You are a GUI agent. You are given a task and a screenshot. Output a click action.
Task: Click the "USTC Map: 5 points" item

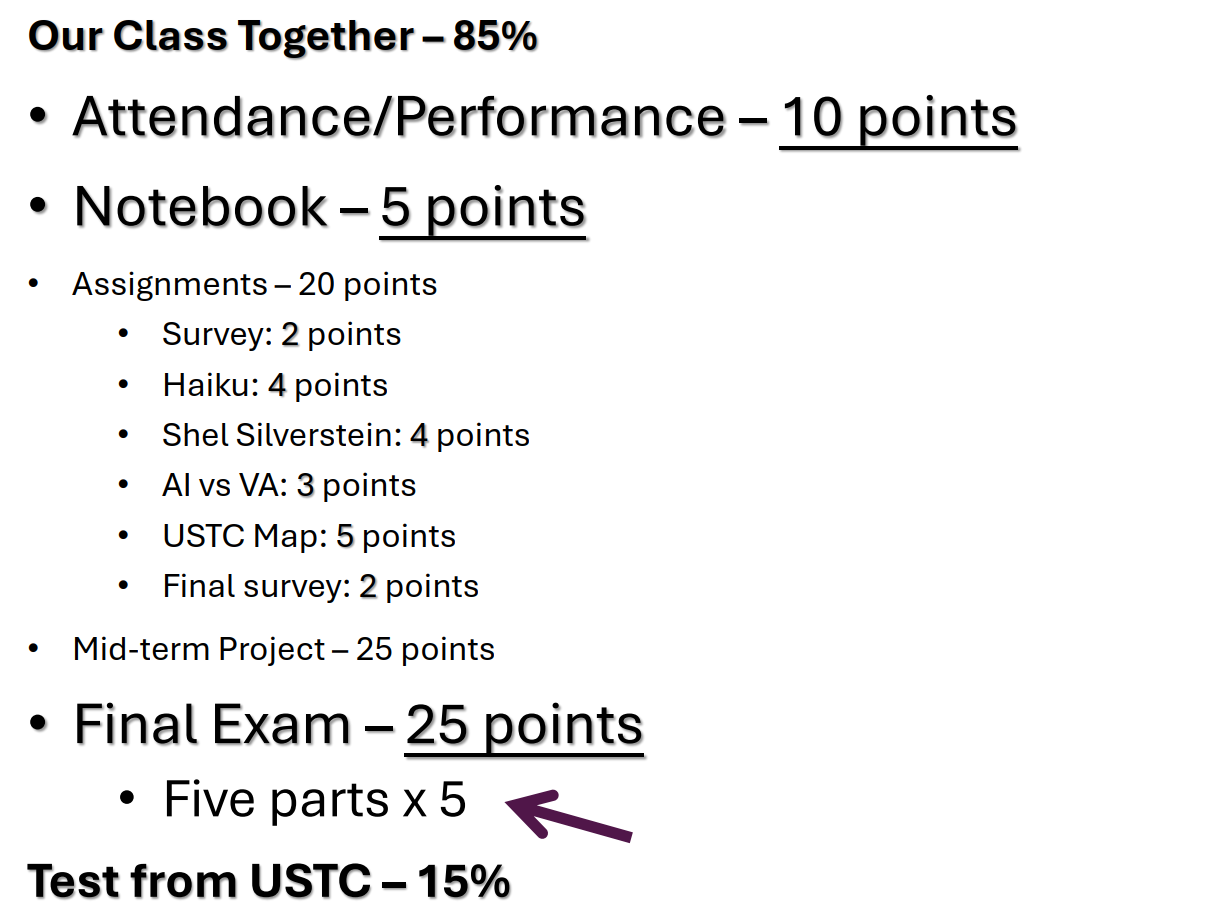tap(309, 536)
